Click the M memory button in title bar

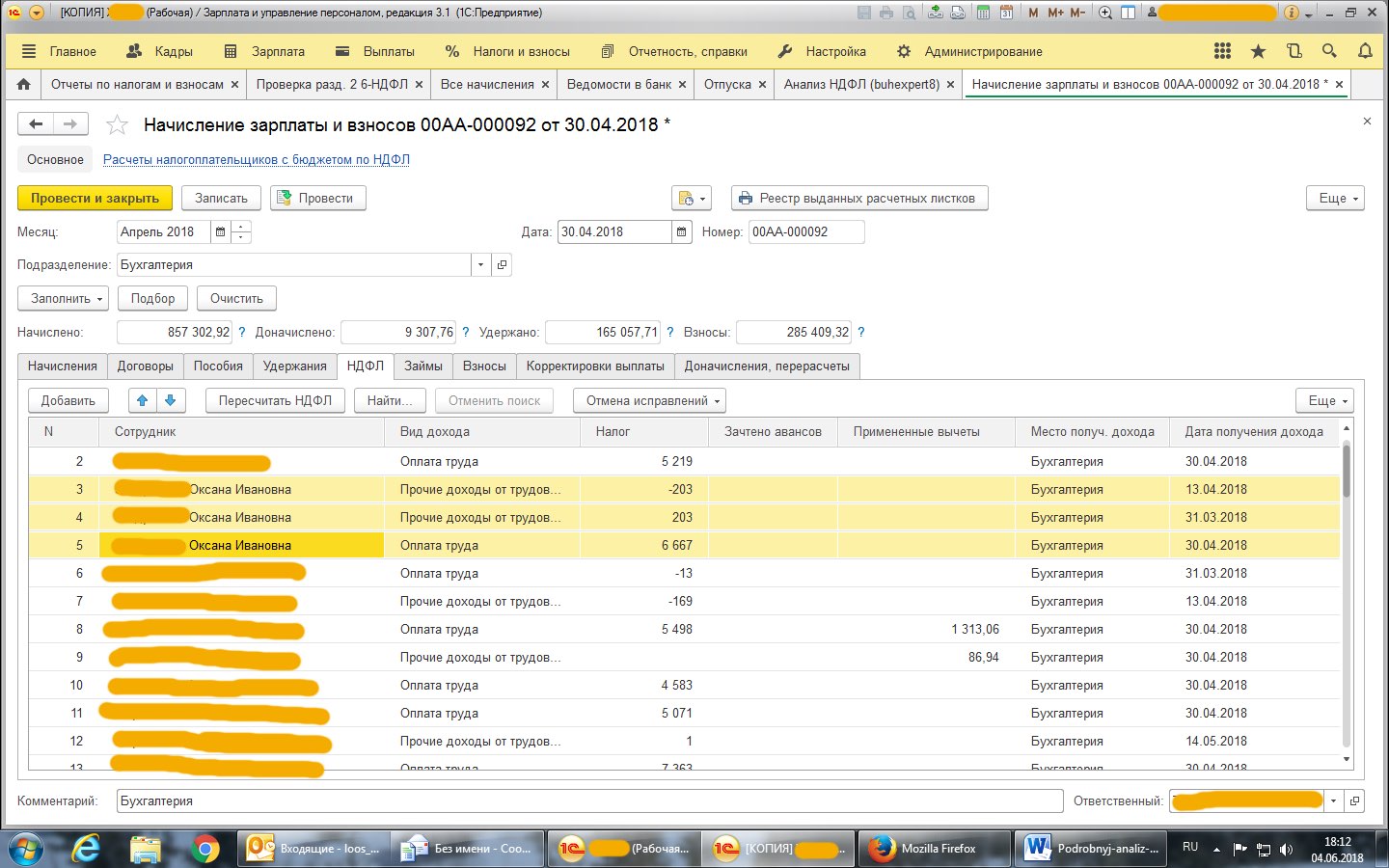click(x=1034, y=13)
